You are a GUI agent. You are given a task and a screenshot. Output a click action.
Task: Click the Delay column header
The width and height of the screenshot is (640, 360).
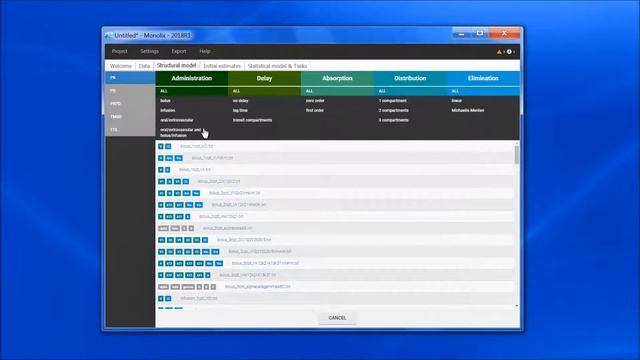(x=264, y=78)
